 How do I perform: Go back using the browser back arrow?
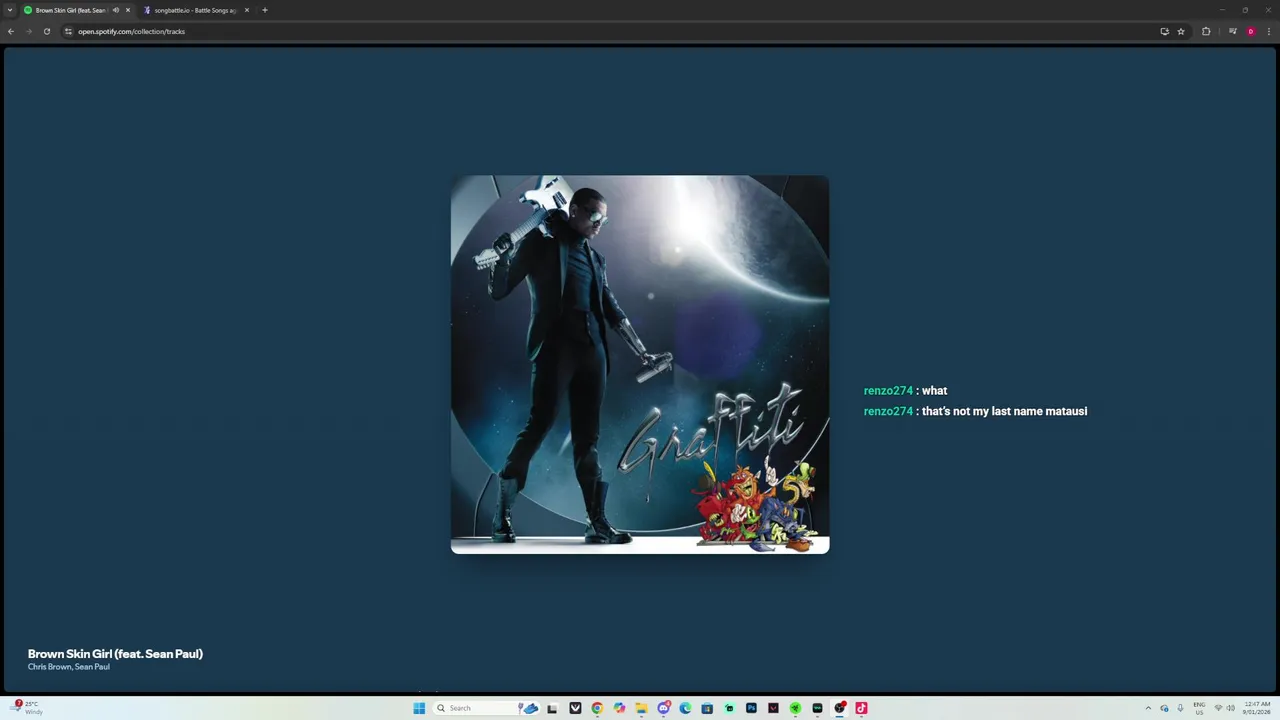(11, 31)
